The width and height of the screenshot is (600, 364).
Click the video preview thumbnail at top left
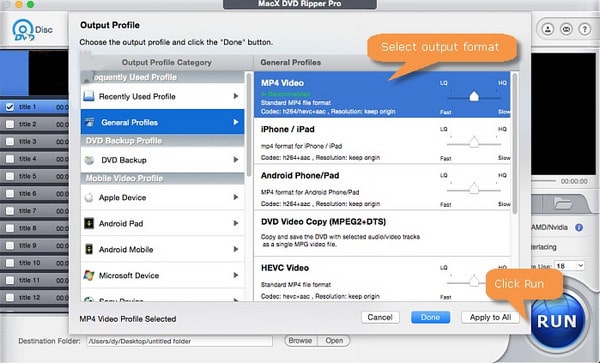pos(34,73)
